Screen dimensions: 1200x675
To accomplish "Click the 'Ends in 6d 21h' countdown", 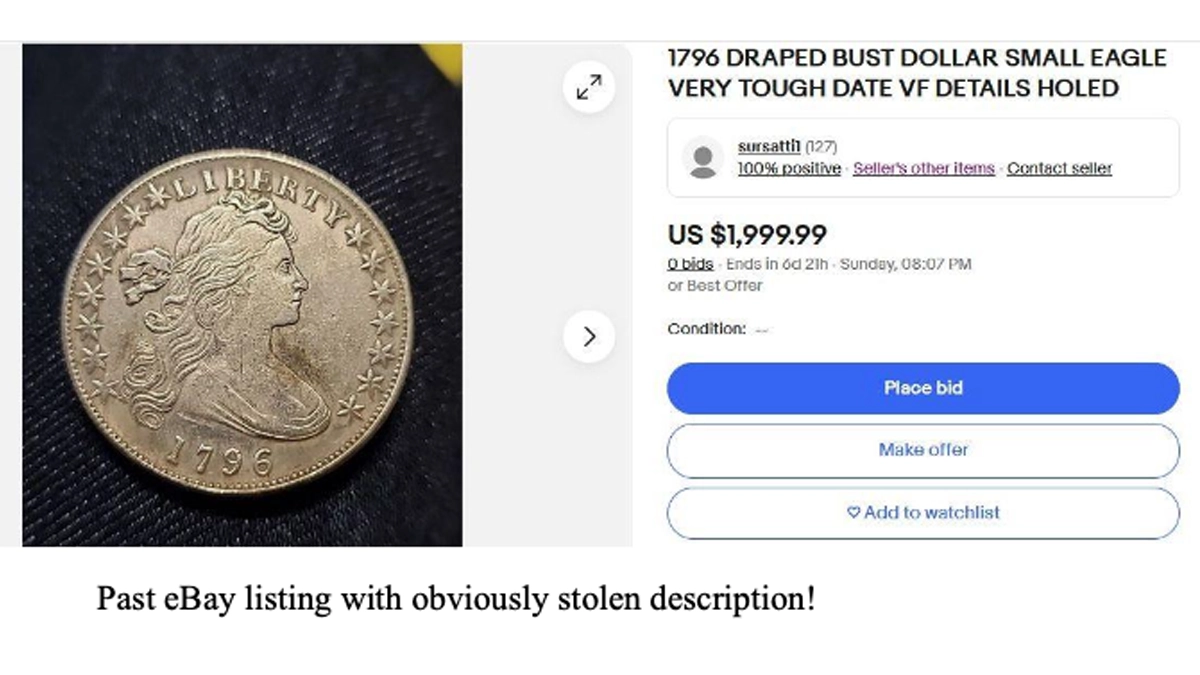I will point(777,264).
